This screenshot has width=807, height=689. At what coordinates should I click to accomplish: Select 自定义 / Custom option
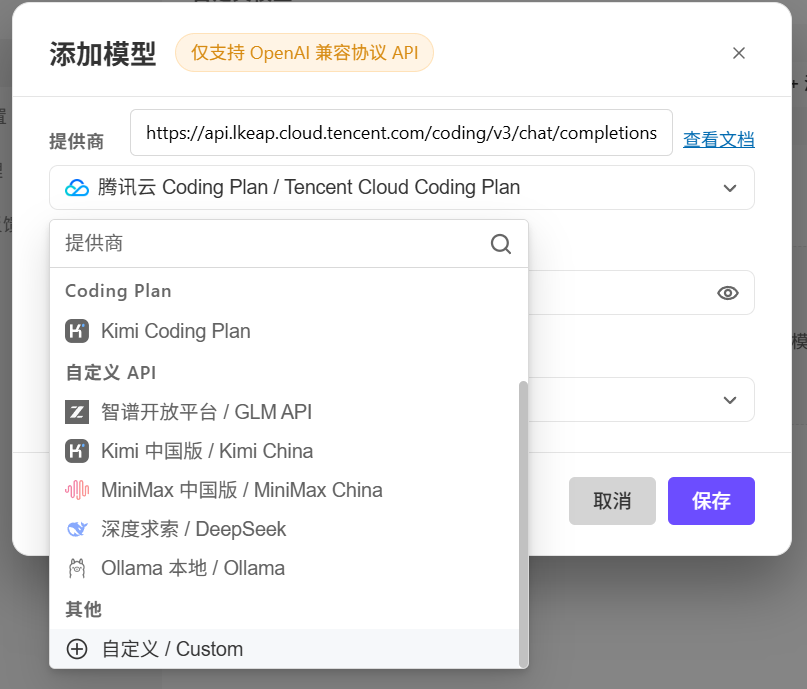click(284, 649)
